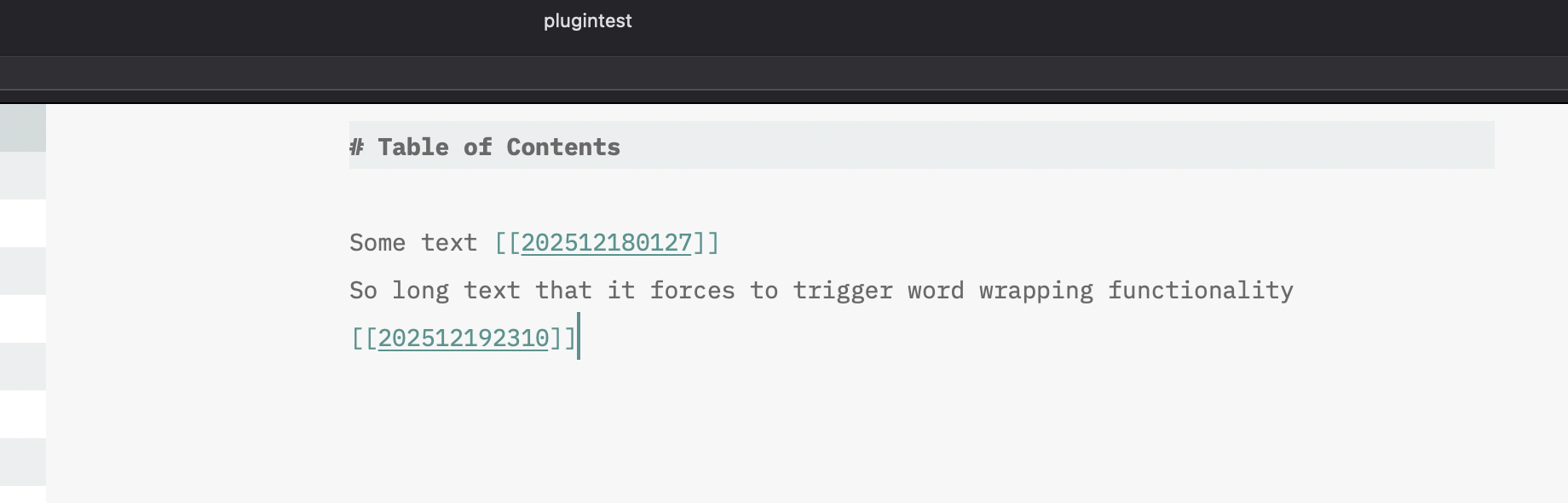Place cursor on the word "wrapping"
1568x503 pixels.
[1035, 291]
